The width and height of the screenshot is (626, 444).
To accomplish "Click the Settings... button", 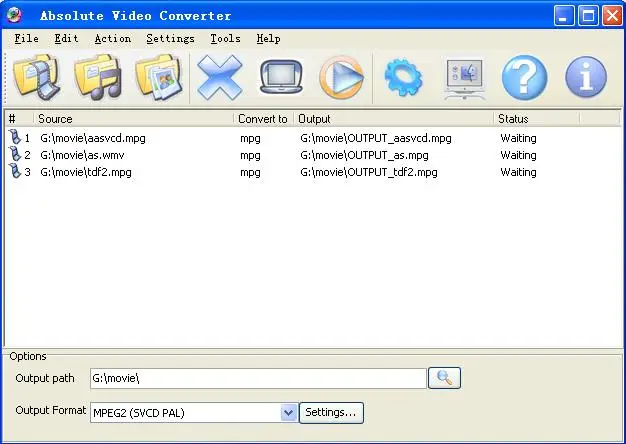I will 331,412.
